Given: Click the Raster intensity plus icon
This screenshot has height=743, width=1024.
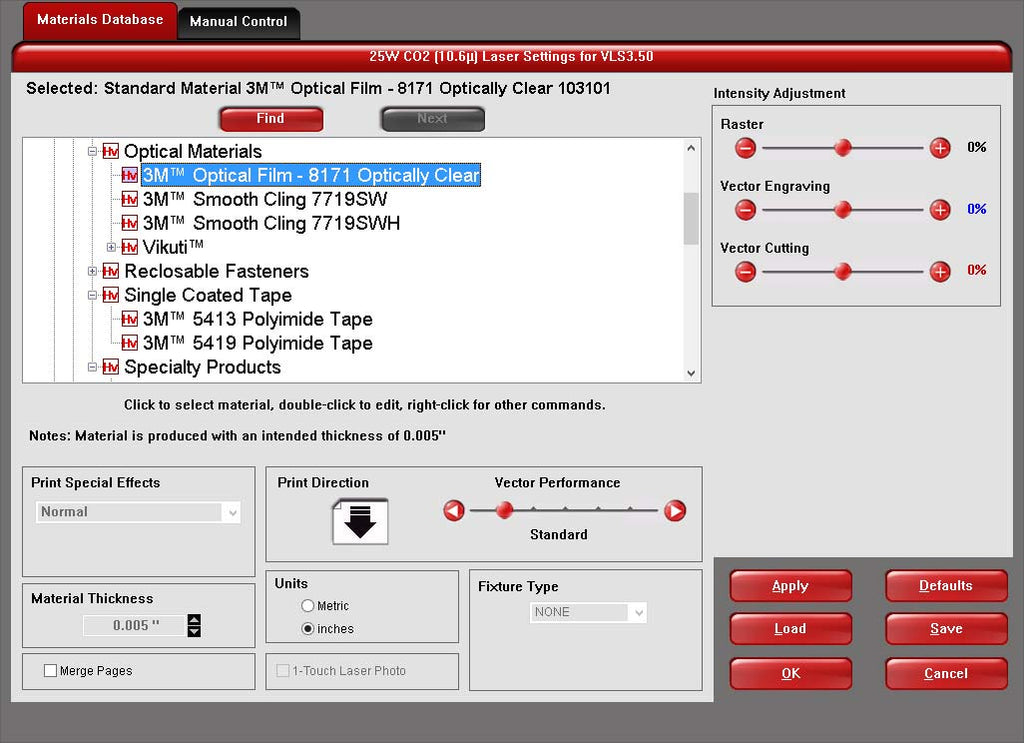Looking at the screenshot, I should (x=940, y=148).
